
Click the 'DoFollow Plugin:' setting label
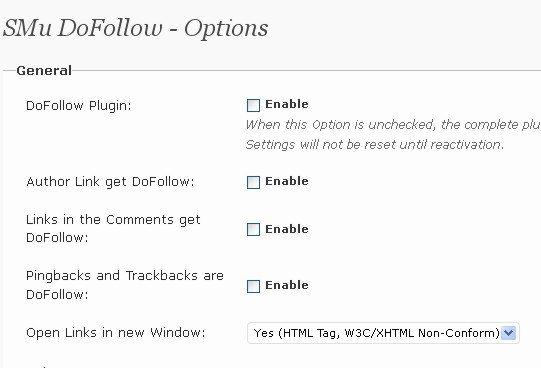79,106
